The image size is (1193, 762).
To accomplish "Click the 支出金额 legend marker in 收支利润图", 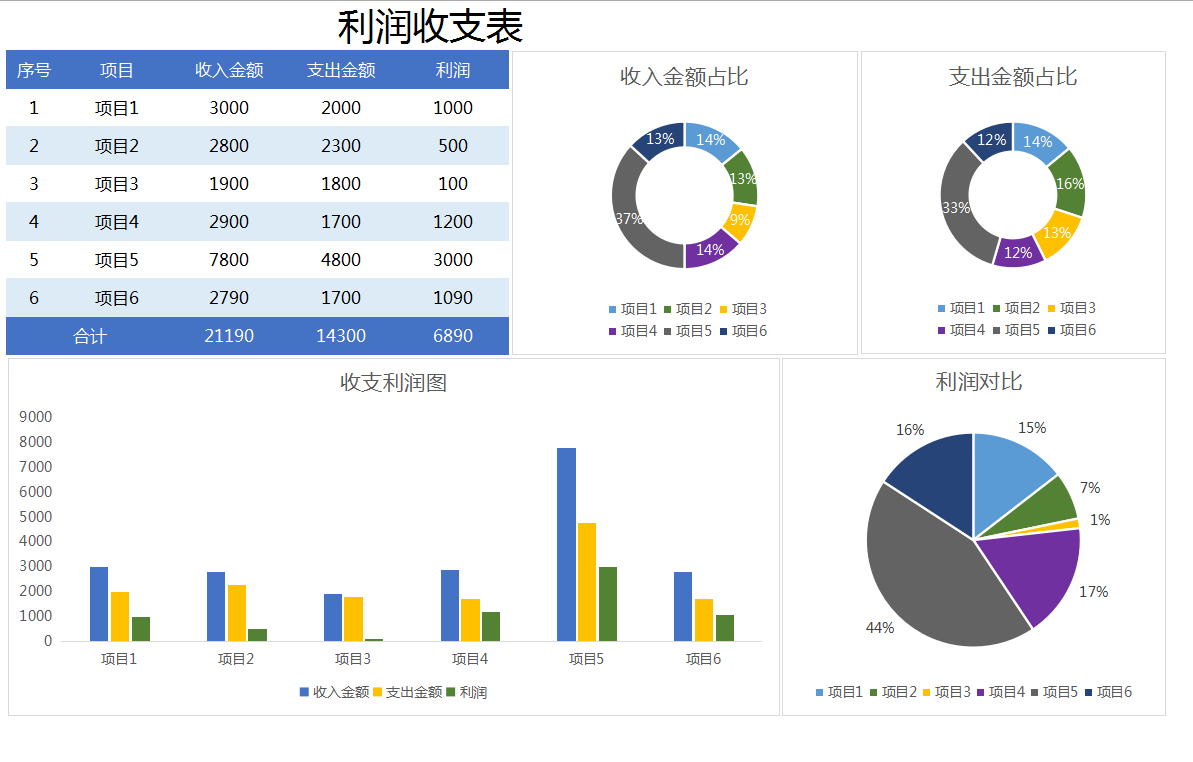I will [x=378, y=691].
